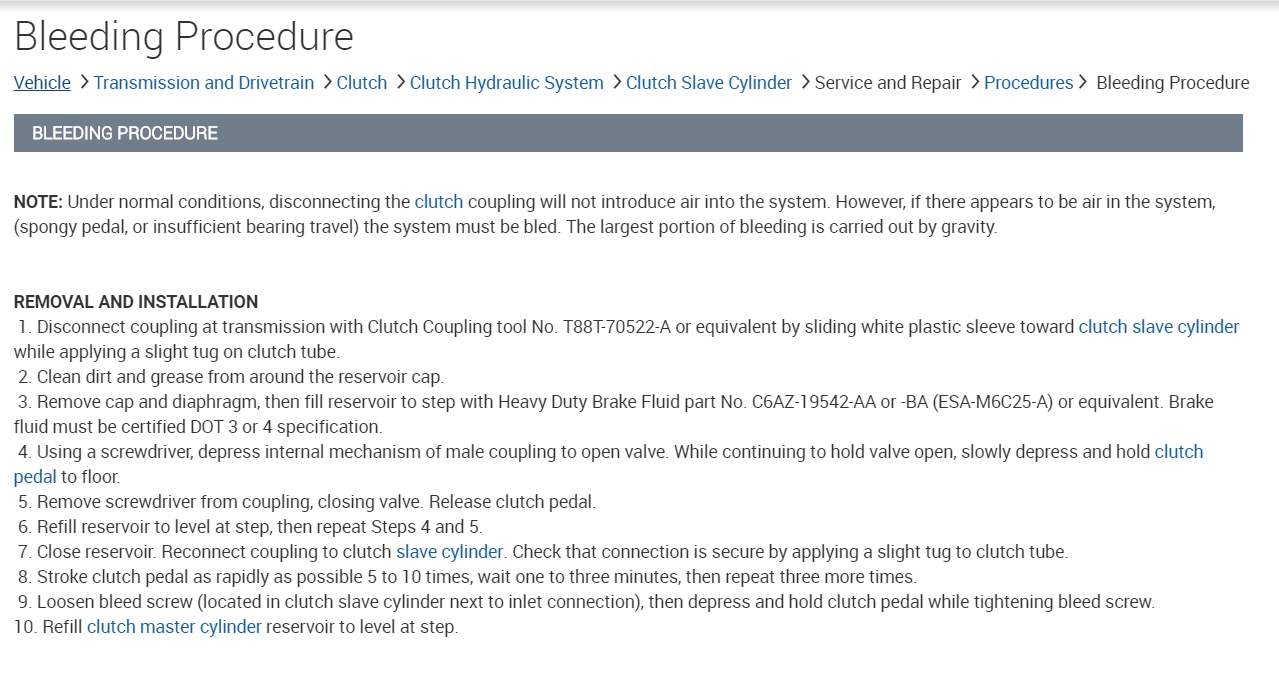Image resolution: width=1279 pixels, height=678 pixels.
Task: Go to the Clutch breadcrumb level
Action: pyautogui.click(x=362, y=83)
